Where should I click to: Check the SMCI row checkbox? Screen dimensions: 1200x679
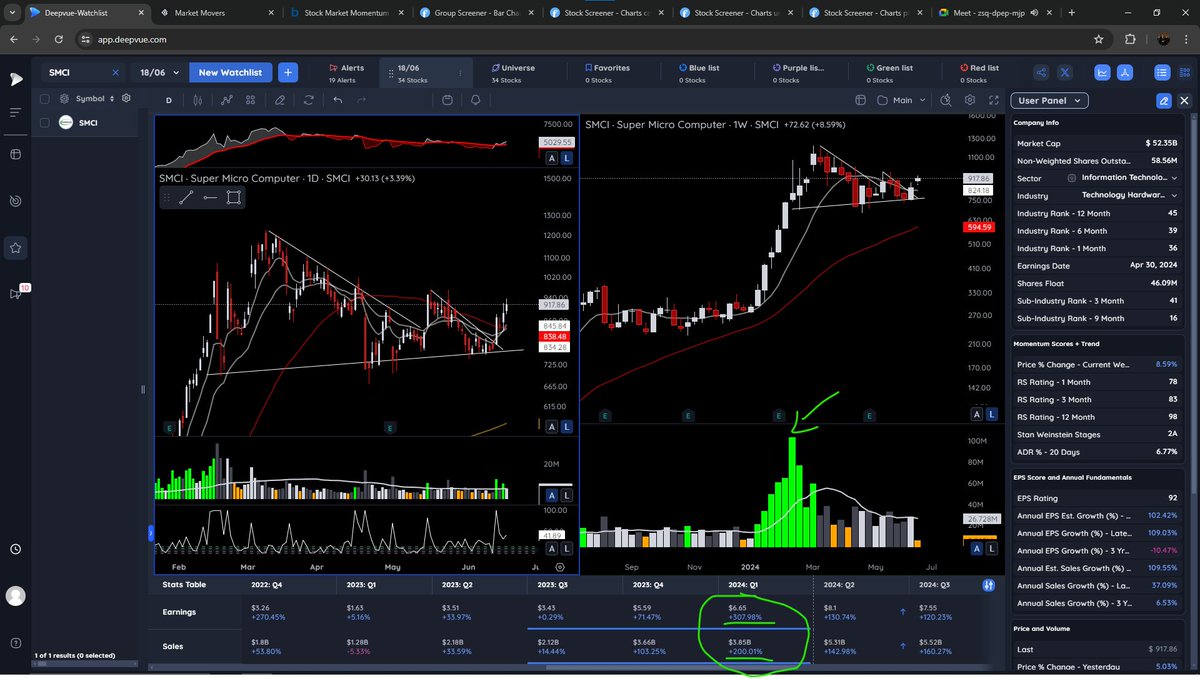pyautogui.click(x=45, y=122)
